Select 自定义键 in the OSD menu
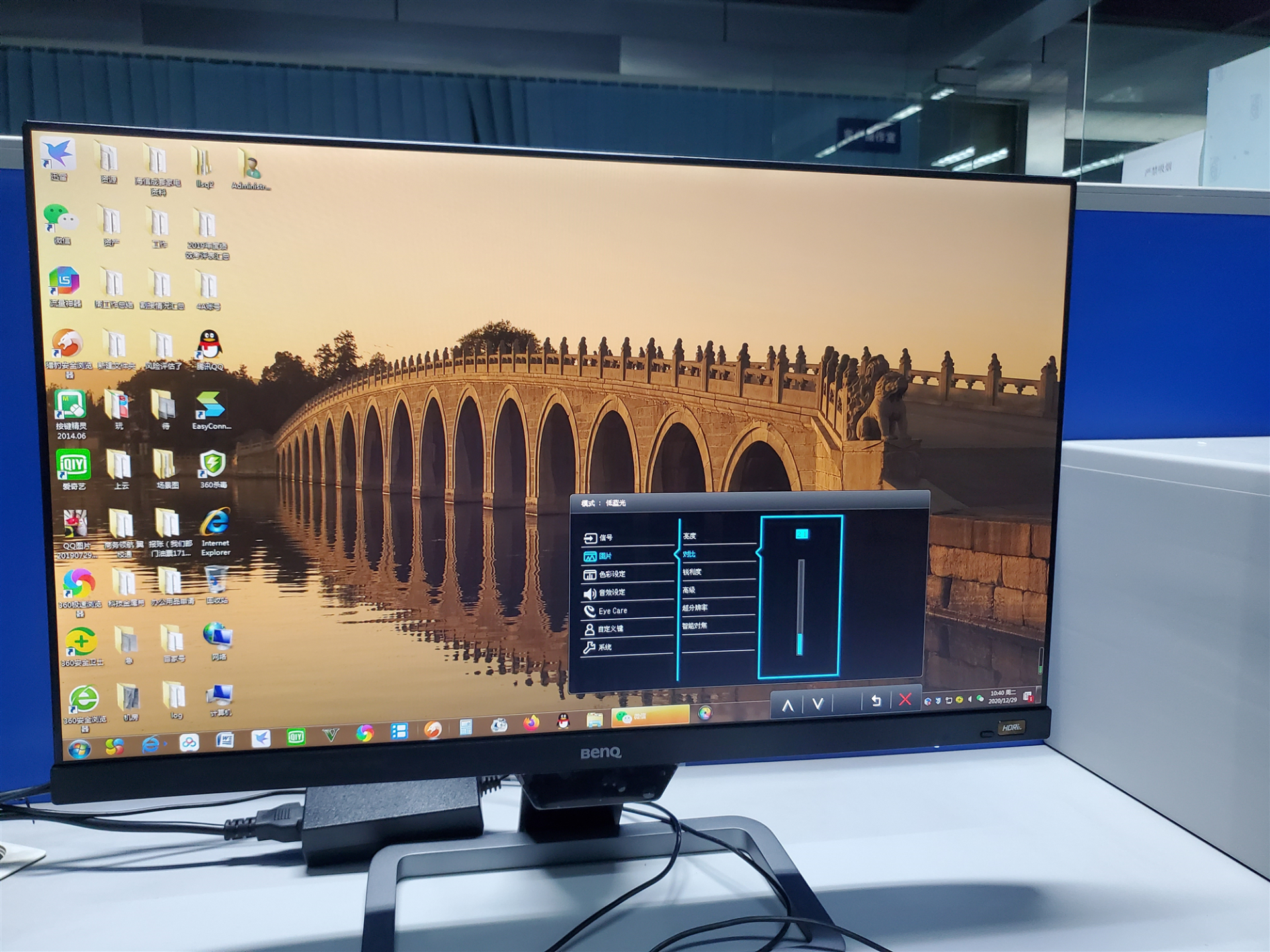The height and width of the screenshot is (952, 1270). click(x=627, y=629)
